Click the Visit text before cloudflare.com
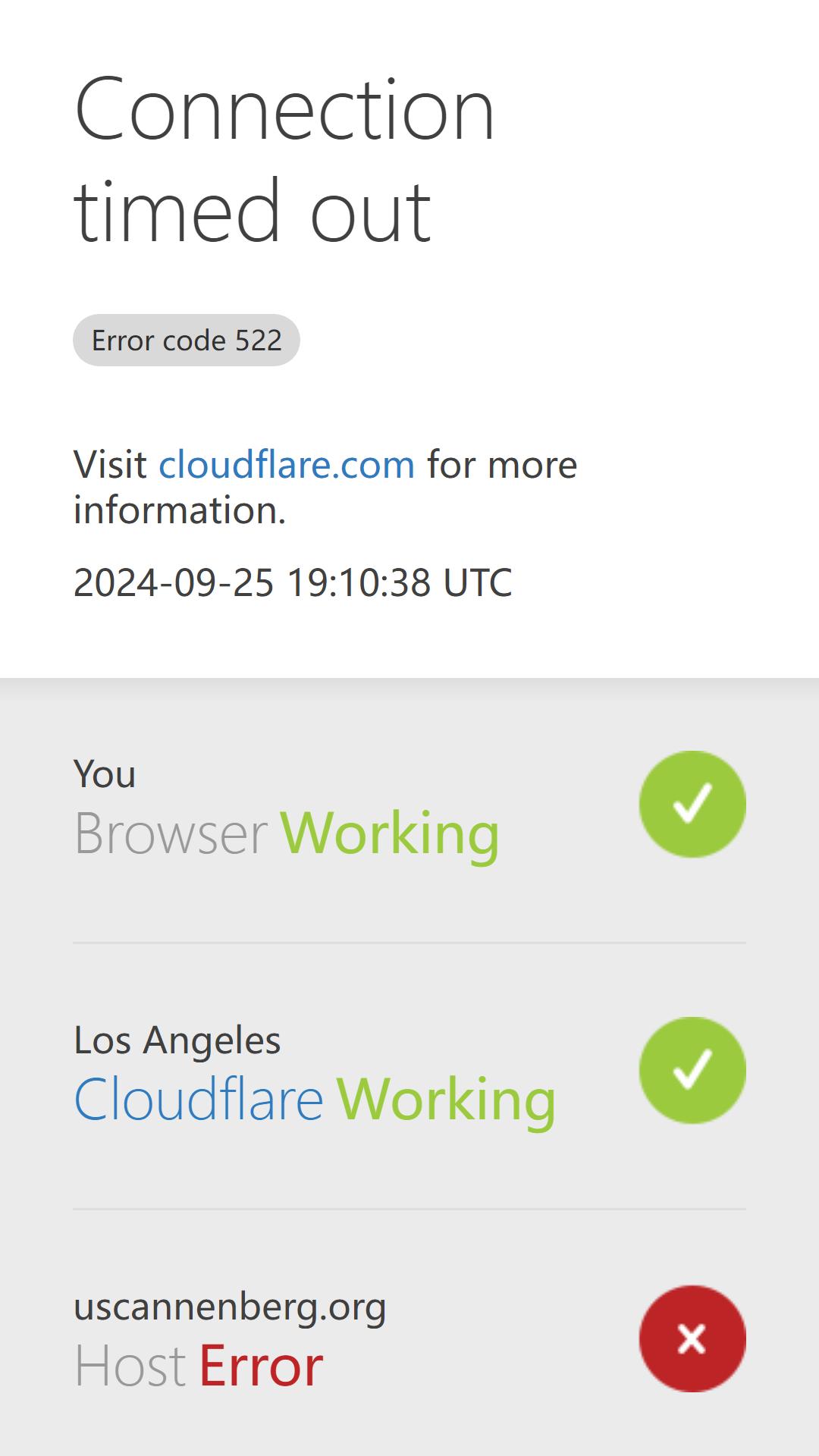Viewport: 819px width, 1456px height. [x=110, y=464]
